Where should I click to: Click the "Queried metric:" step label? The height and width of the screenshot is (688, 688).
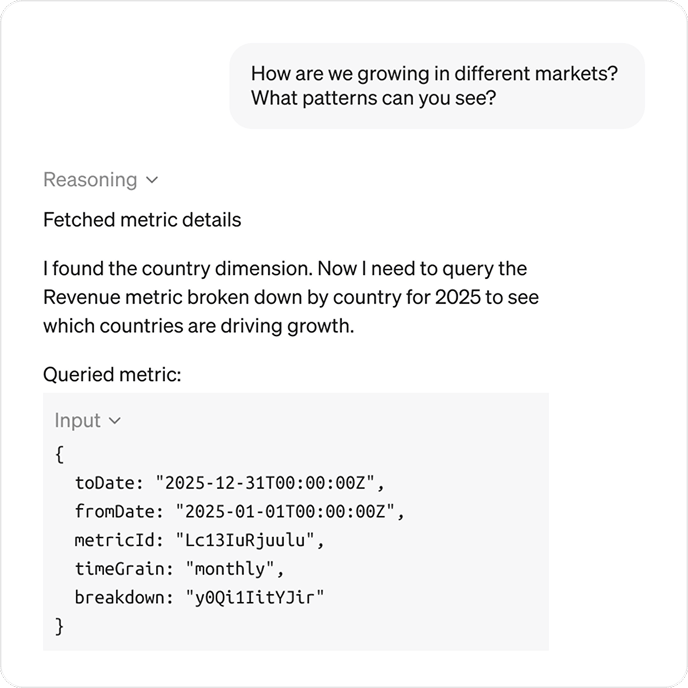[112, 375]
